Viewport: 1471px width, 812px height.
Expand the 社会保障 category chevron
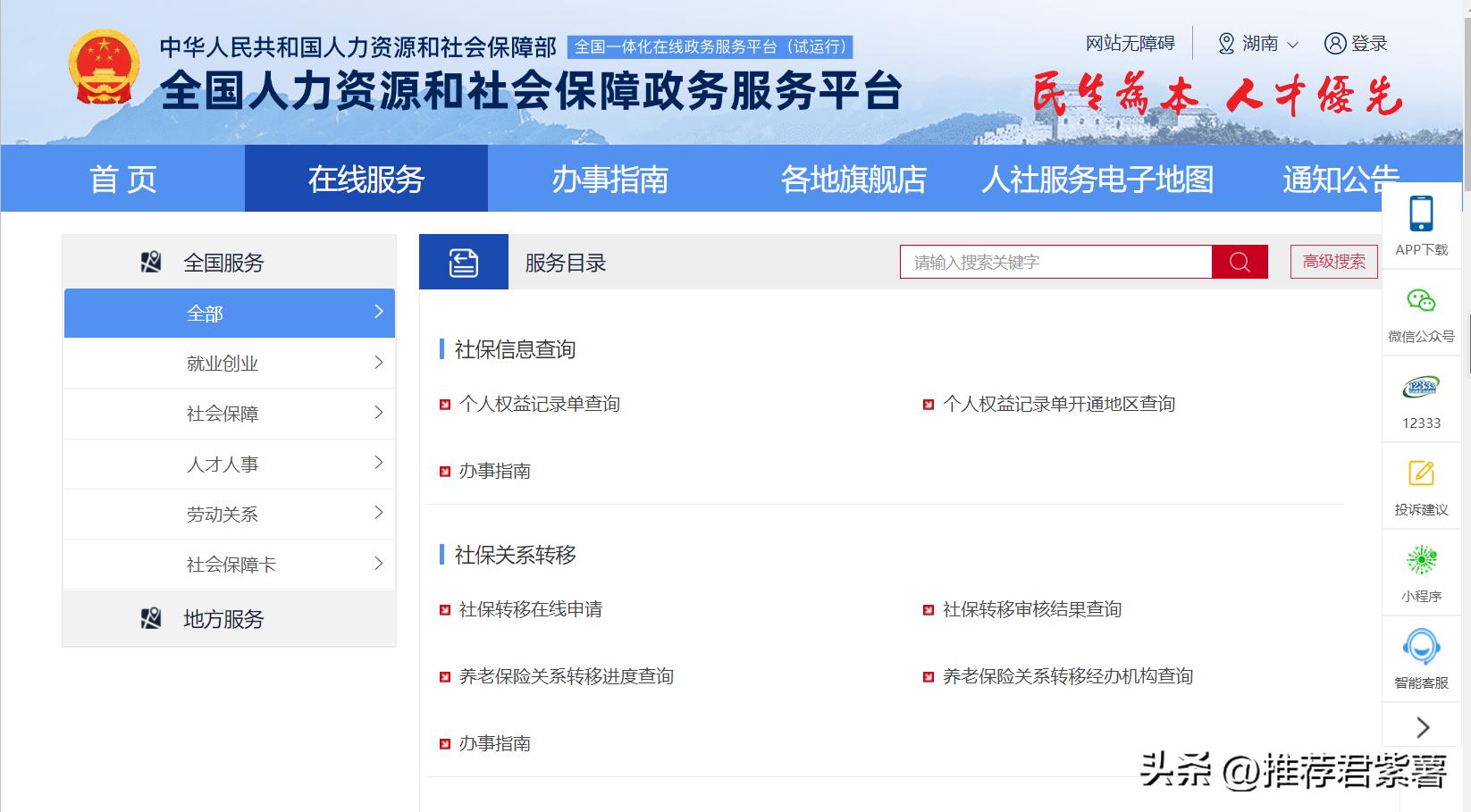tap(379, 413)
